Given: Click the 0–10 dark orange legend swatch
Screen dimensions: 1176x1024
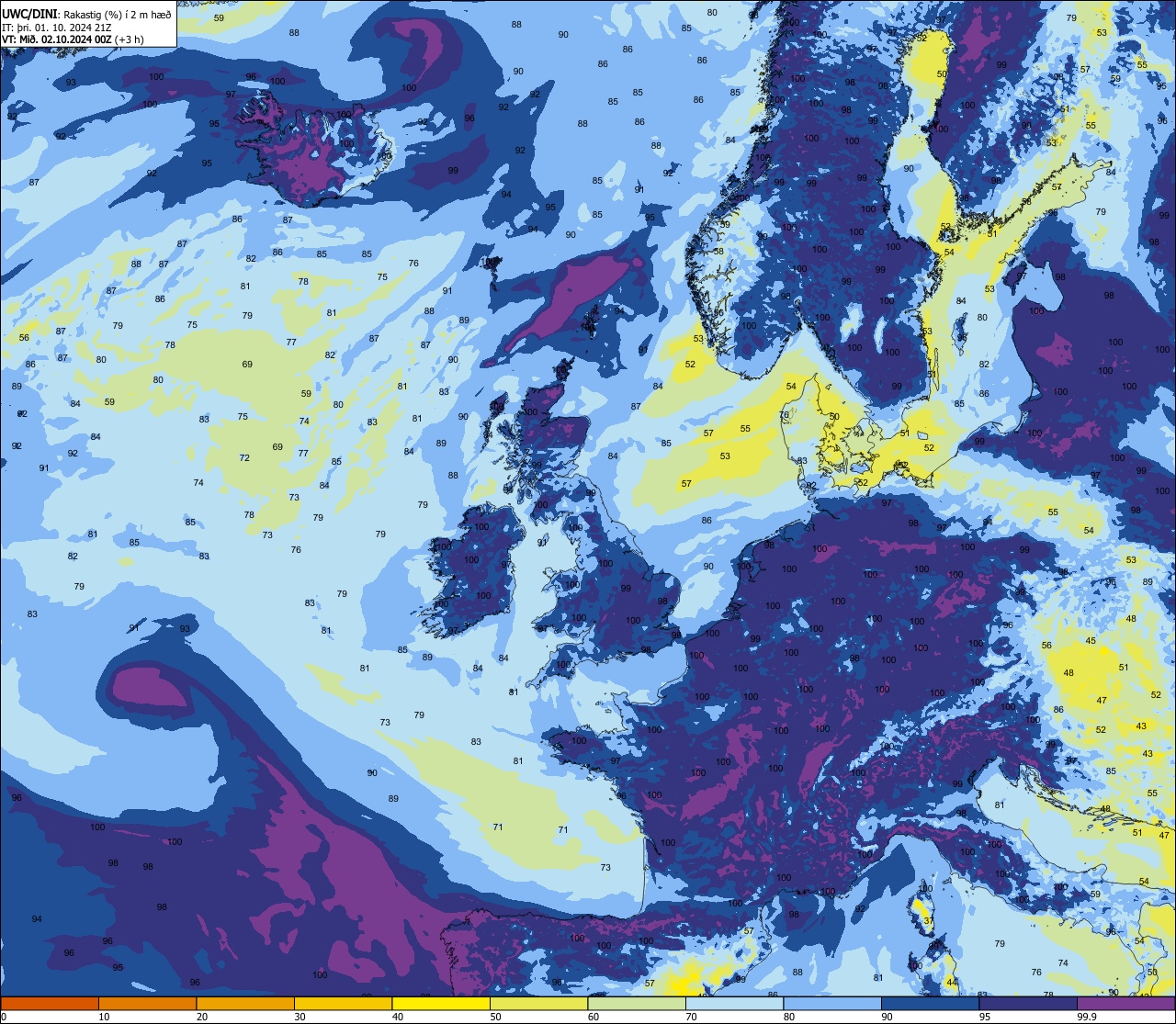Looking at the screenshot, I should (x=50, y=1004).
